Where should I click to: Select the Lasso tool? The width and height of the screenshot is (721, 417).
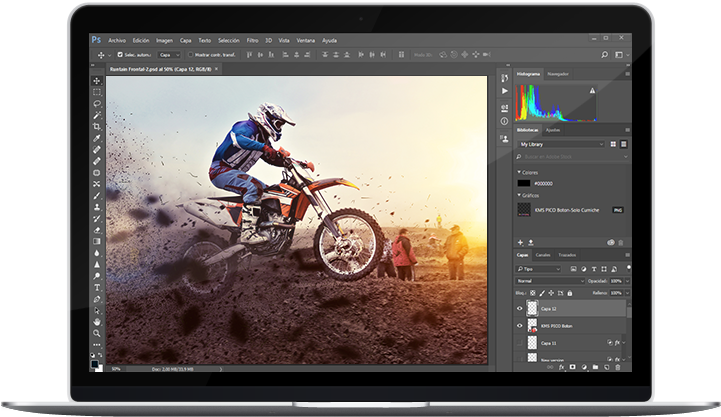click(x=97, y=104)
